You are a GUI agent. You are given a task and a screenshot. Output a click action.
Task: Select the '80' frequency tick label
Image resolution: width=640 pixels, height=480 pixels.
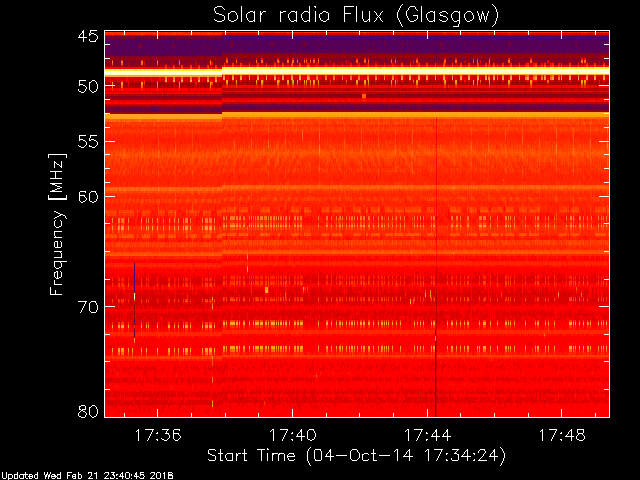coord(88,411)
